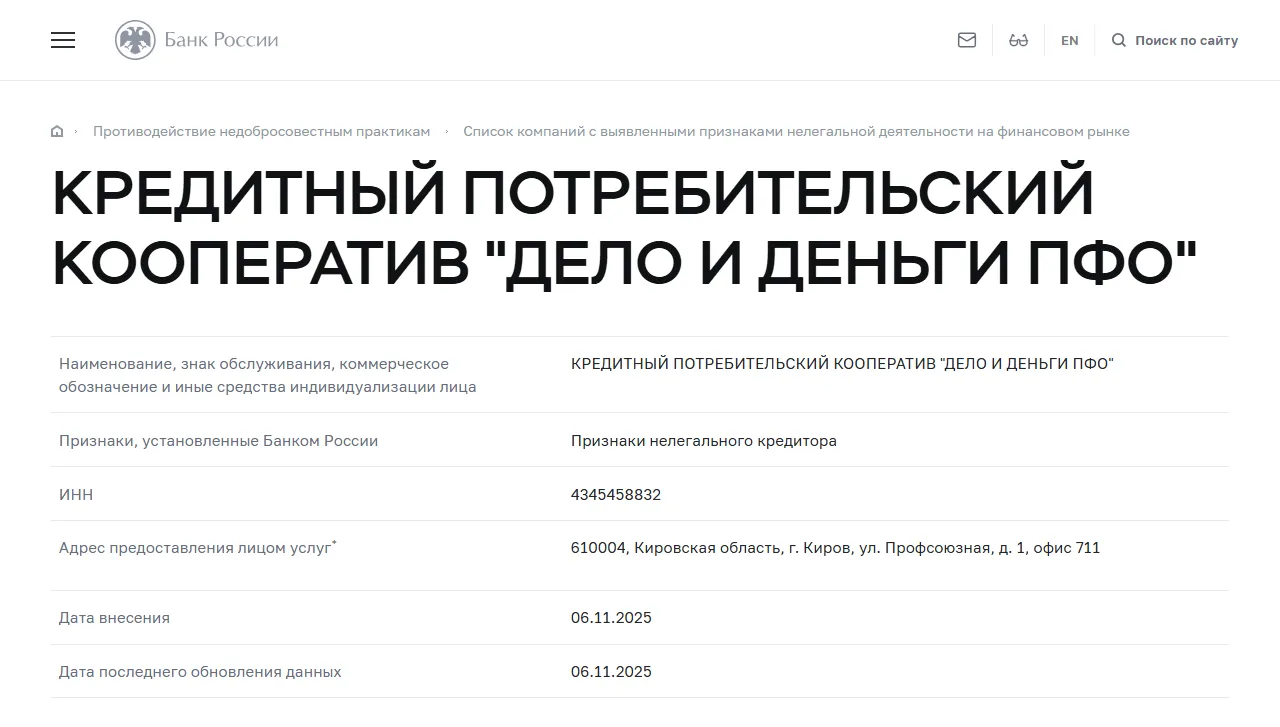
Task: Click the magnifier search icon
Action: pyautogui.click(x=1119, y=40)
